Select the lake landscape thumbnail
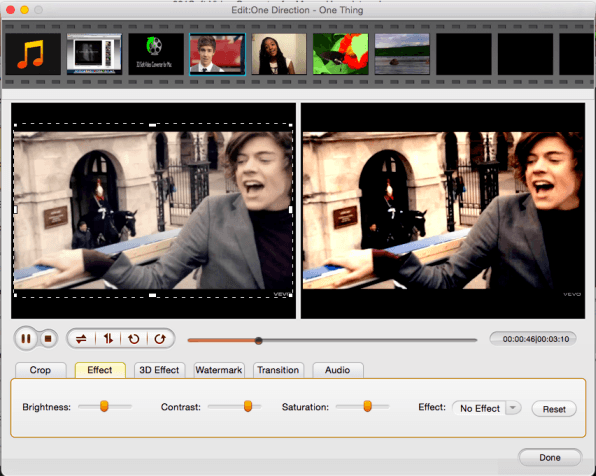 tap(402, 54)
